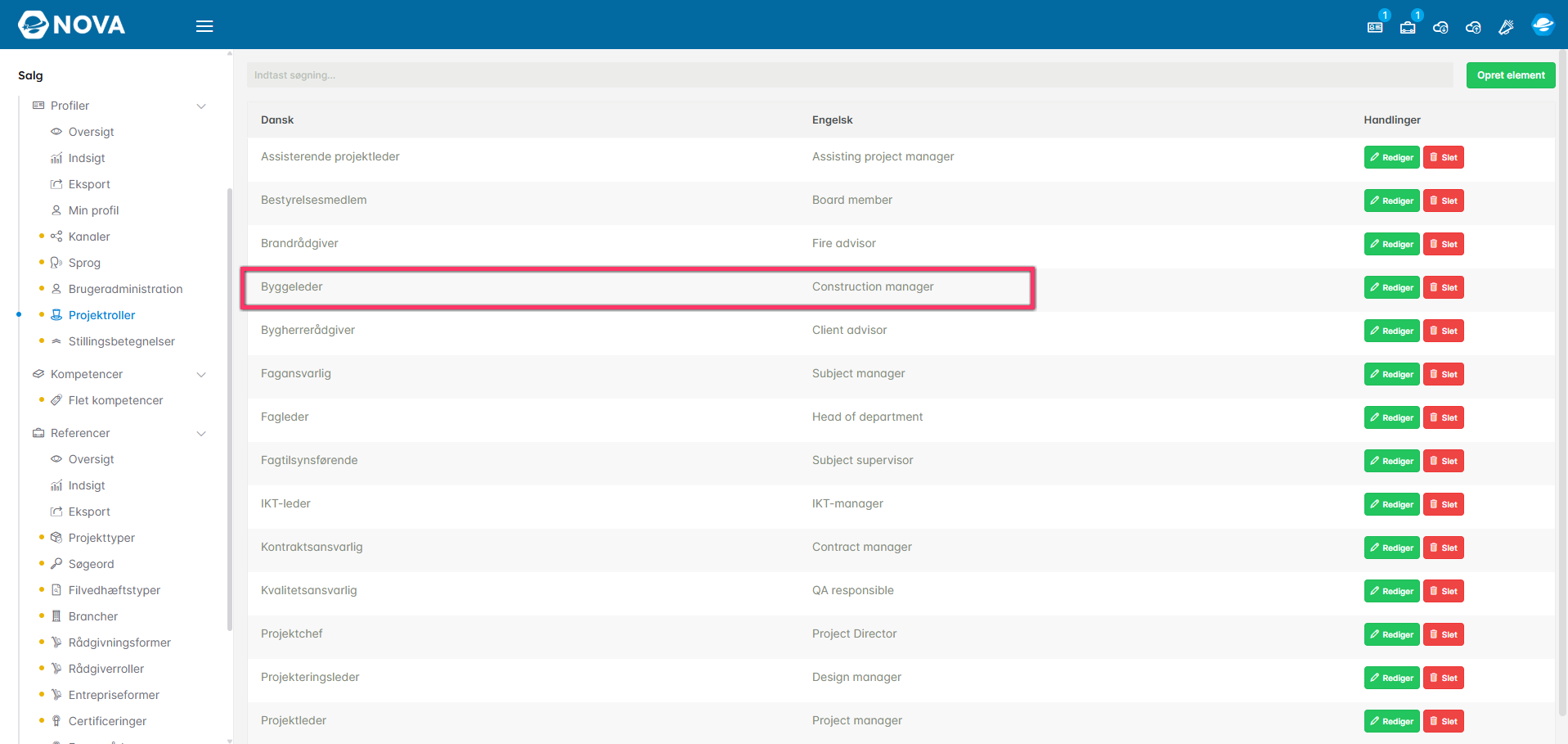The image size is (1568, 744).
Task: Open Indsigt under Referencer
Action: 87,485
